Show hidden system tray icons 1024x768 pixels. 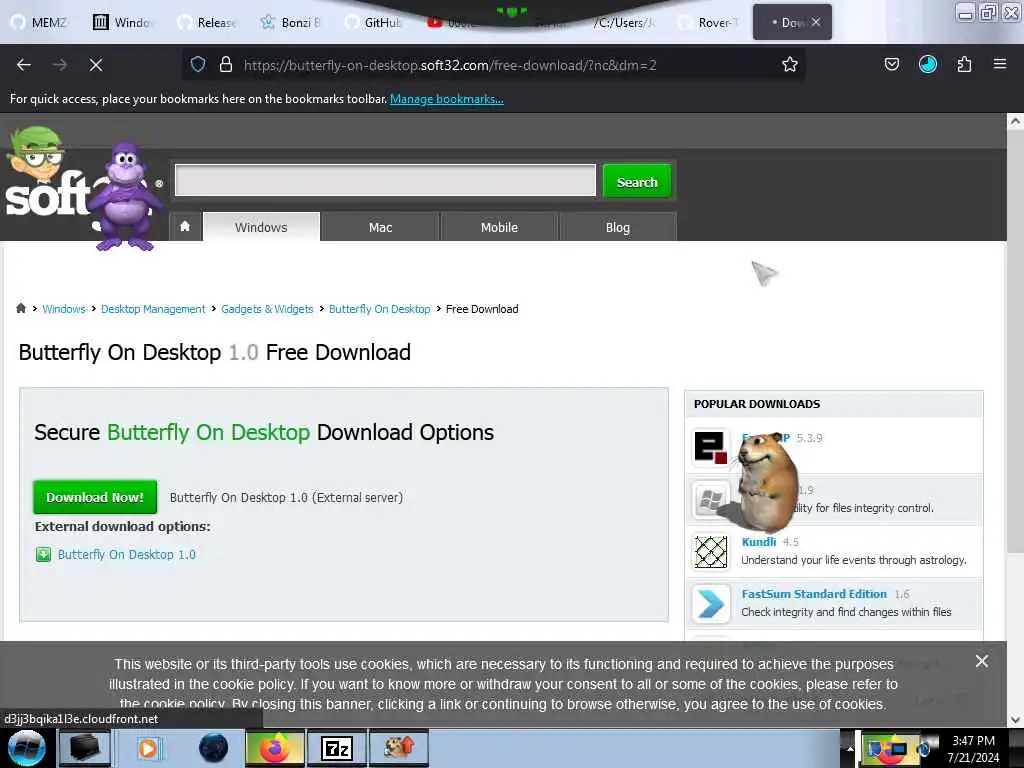(850, 748)
